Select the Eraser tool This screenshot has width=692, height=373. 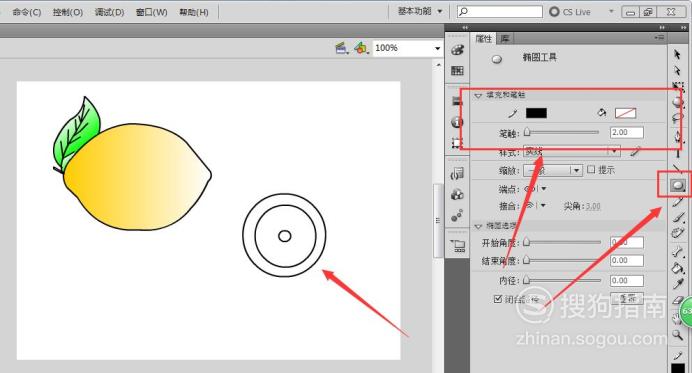[x=677, y=300]
